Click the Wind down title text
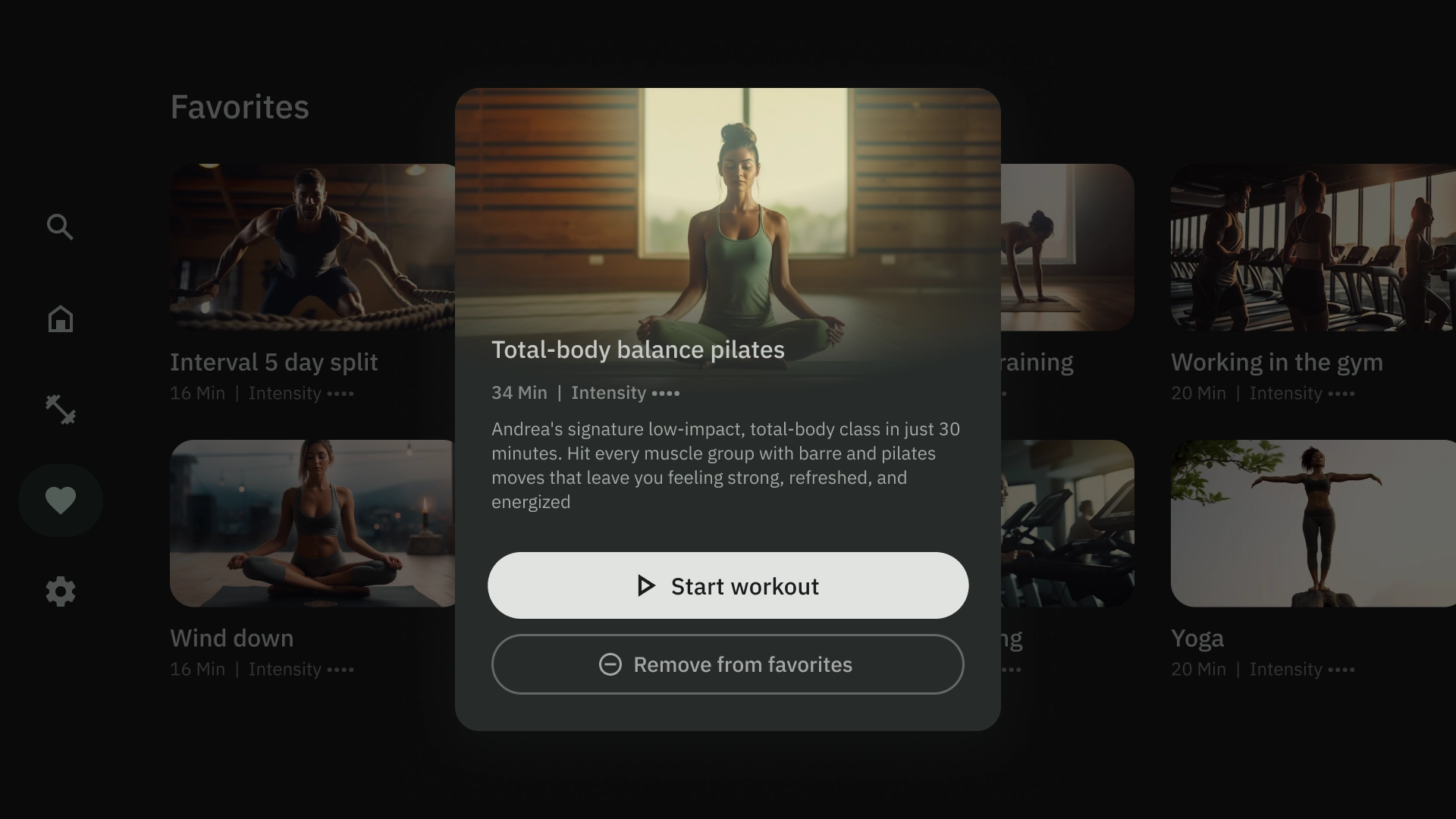 [231, 639]
